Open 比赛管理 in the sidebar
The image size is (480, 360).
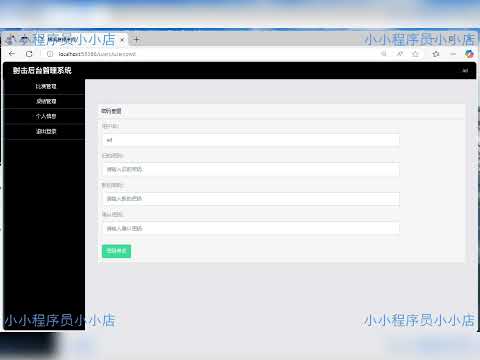pos(46,86)
